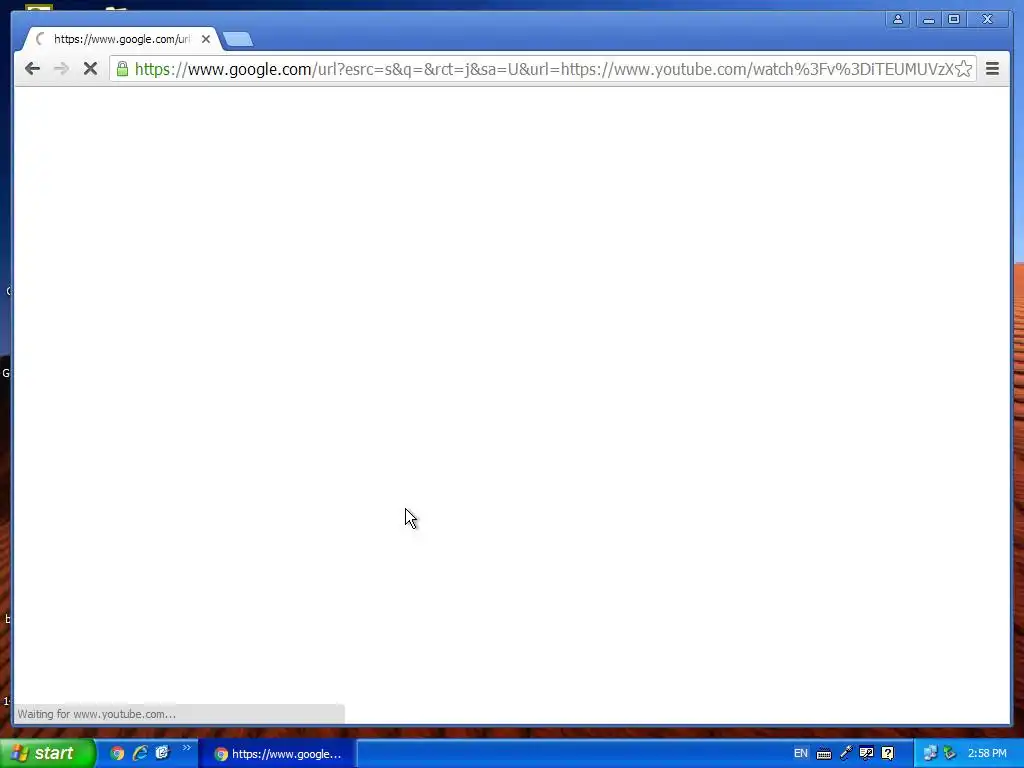Open language bar help question mark

pyautogui.click(x=888, y=754)
